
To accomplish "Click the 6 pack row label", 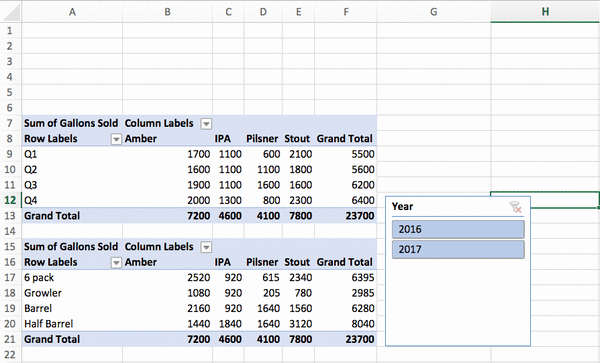I will point(39,278).
